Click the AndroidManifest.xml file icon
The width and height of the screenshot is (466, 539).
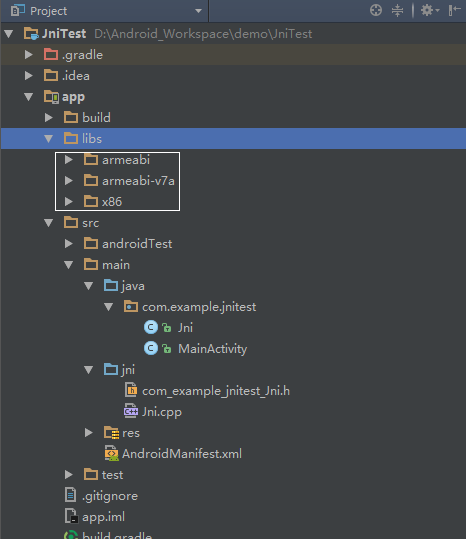pyautogui.click(x=111, y=453)
